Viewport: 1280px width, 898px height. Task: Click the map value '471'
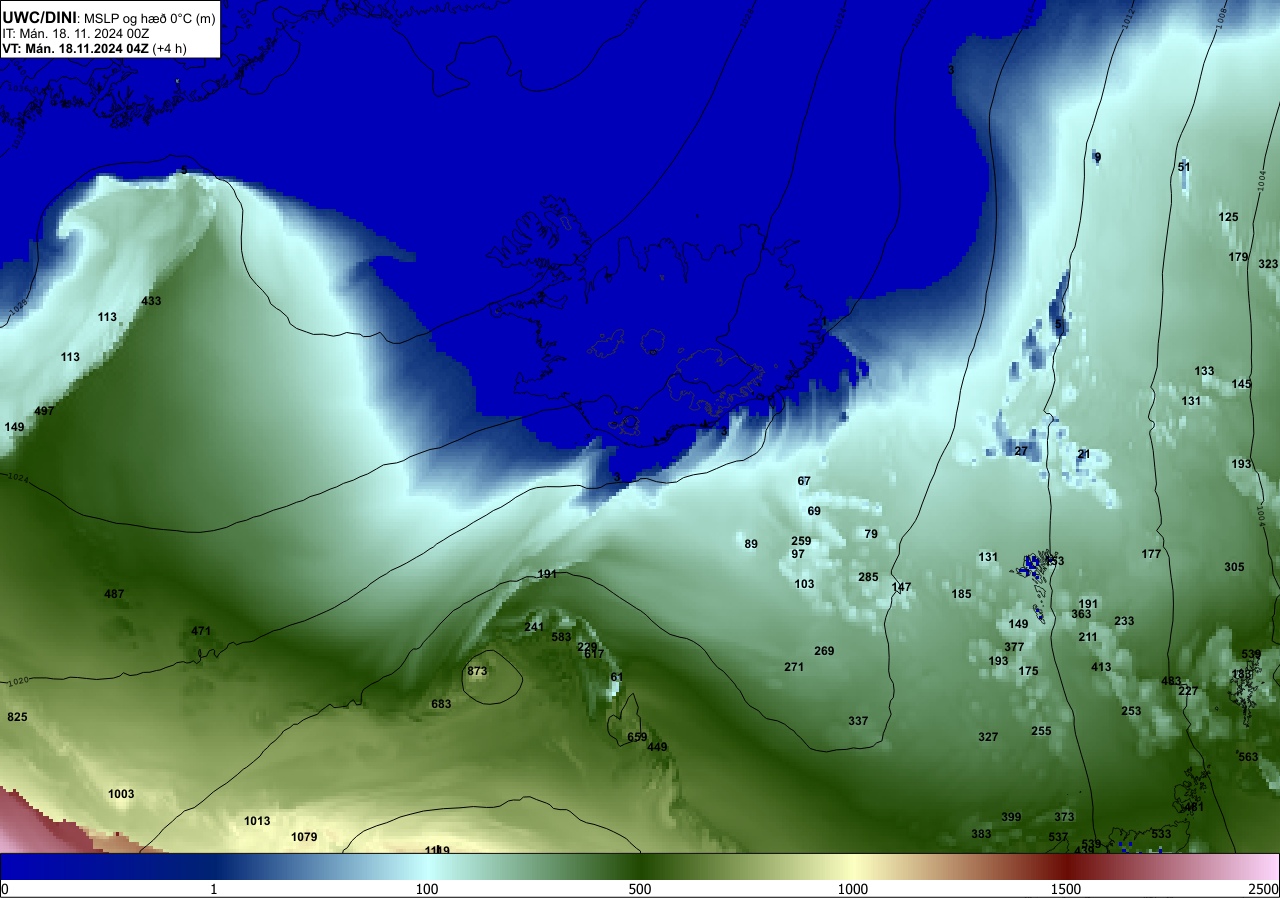[x=201, y=631]
